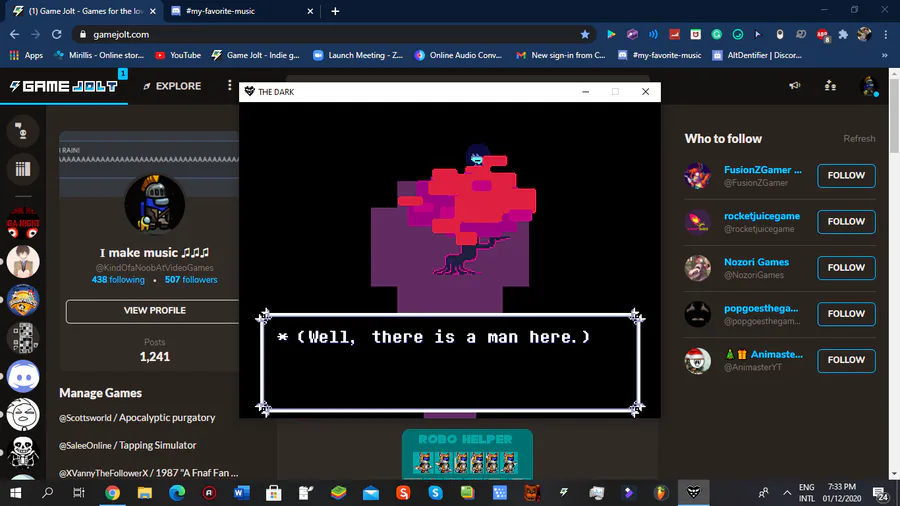This screenshot has height=506, width=900.
Task: Open the Sans skeleton community in the sidebar
Action: click(23, 452)
